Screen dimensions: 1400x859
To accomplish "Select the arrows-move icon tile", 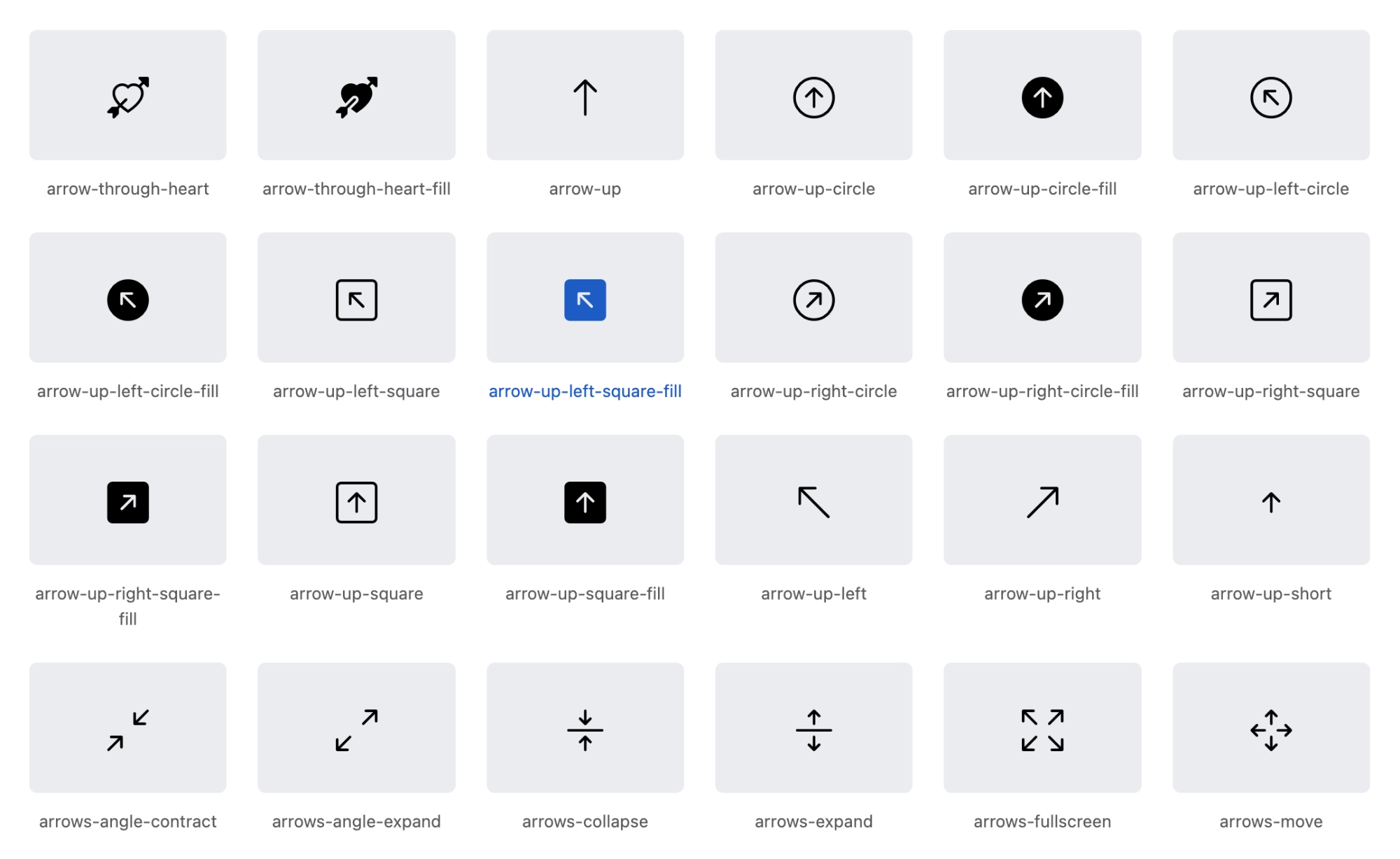I will click(x=1271, y=728).
